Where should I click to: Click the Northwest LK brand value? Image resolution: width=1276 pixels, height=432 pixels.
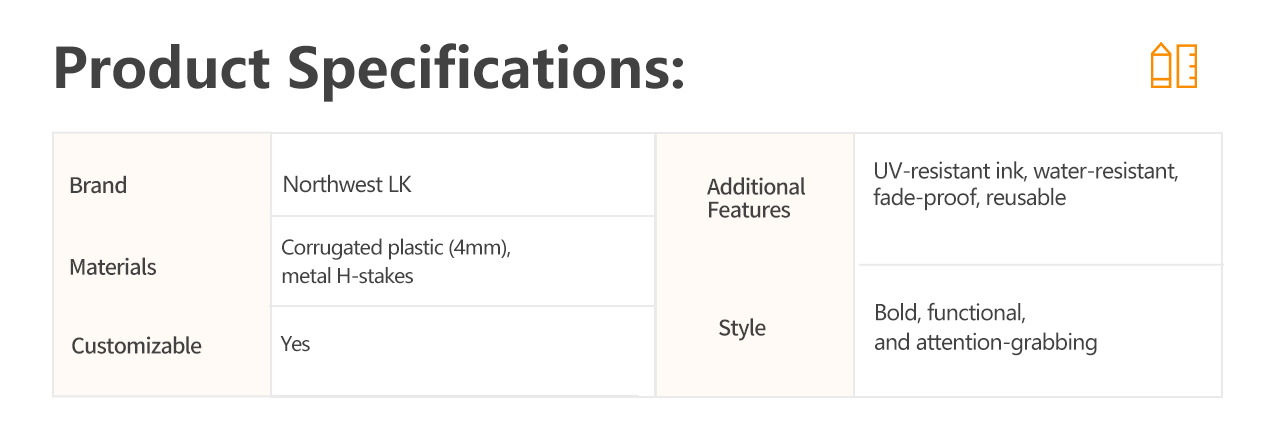click(x=347, y=185)
